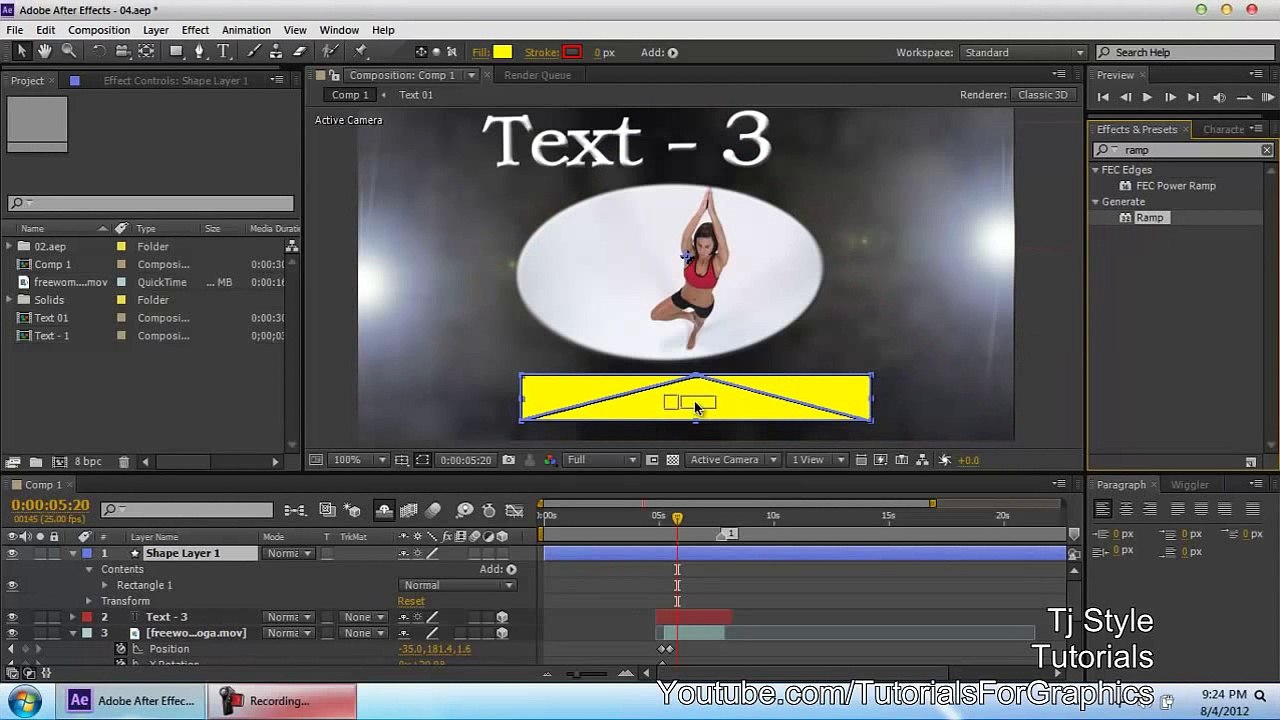Open the Workspace Standard dropdown

(1024, 53)
